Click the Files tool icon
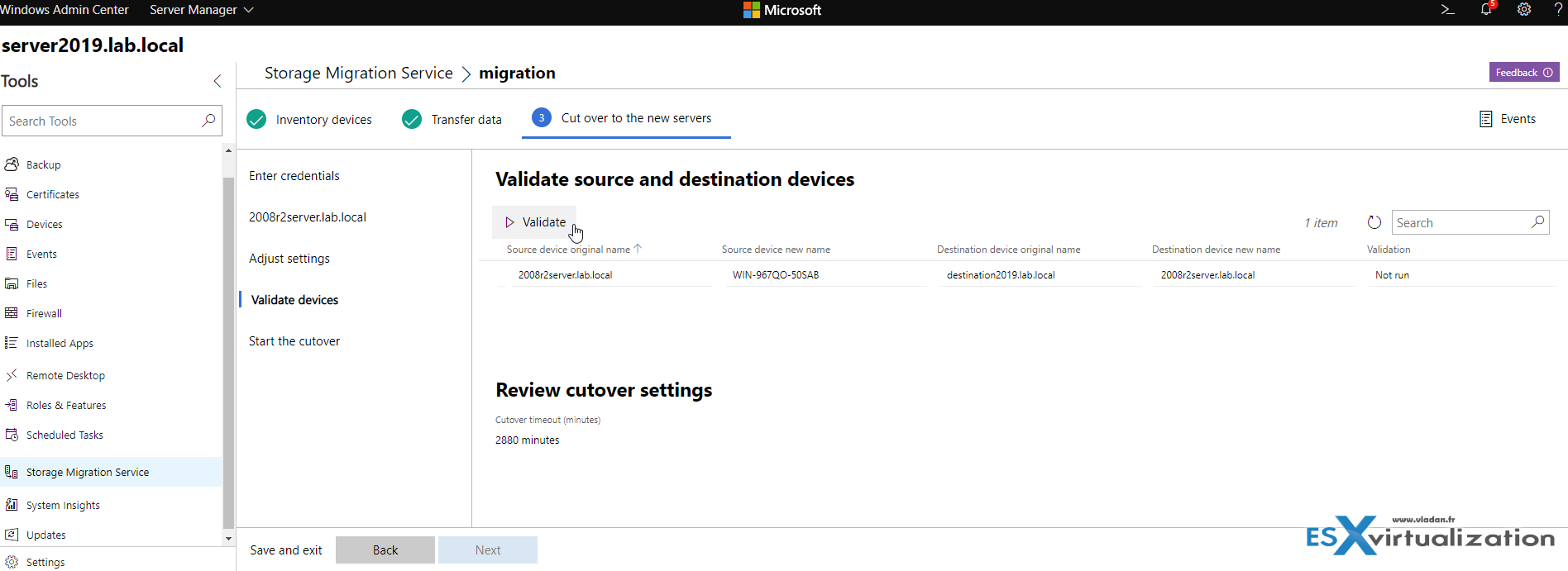This screenshot has height=571, width=1568. pyautogui.click(x=12, y=283)
